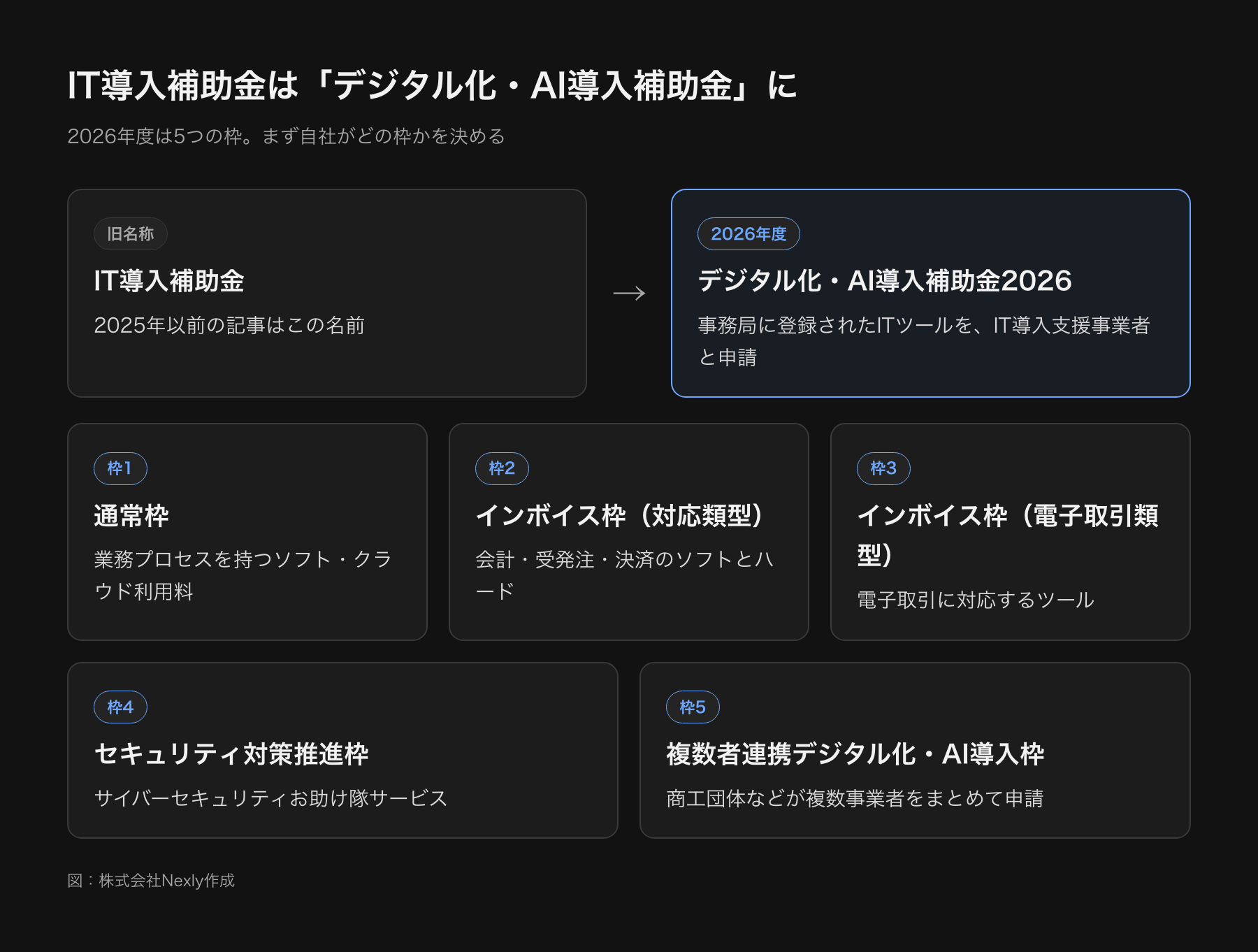This screenshot has width=1258, height=952.
Task: Click the 2026年度 badge
Action: [x=749, y=234]
